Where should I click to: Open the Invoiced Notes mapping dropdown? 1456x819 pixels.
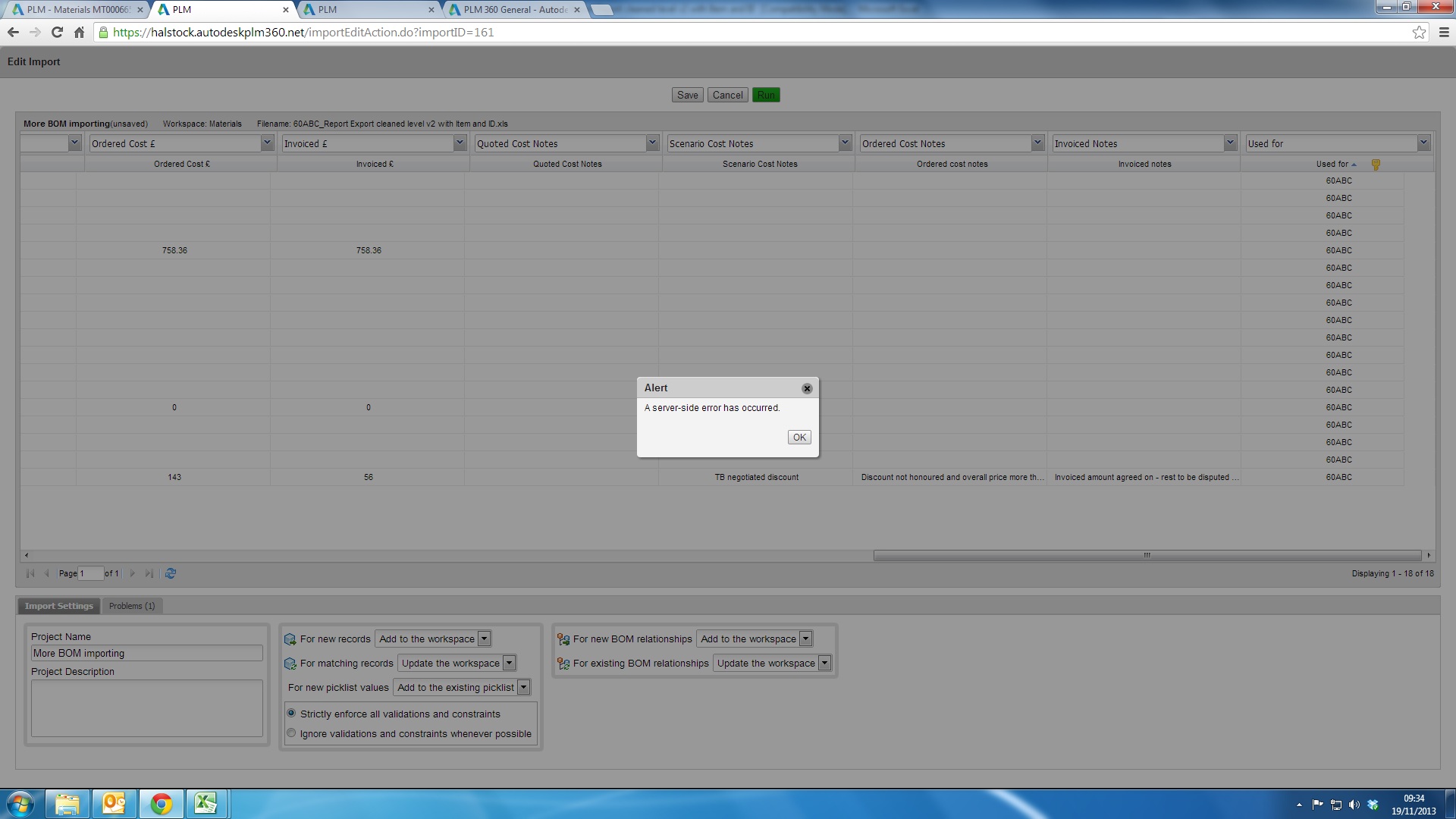click(x=1230, y=143)
